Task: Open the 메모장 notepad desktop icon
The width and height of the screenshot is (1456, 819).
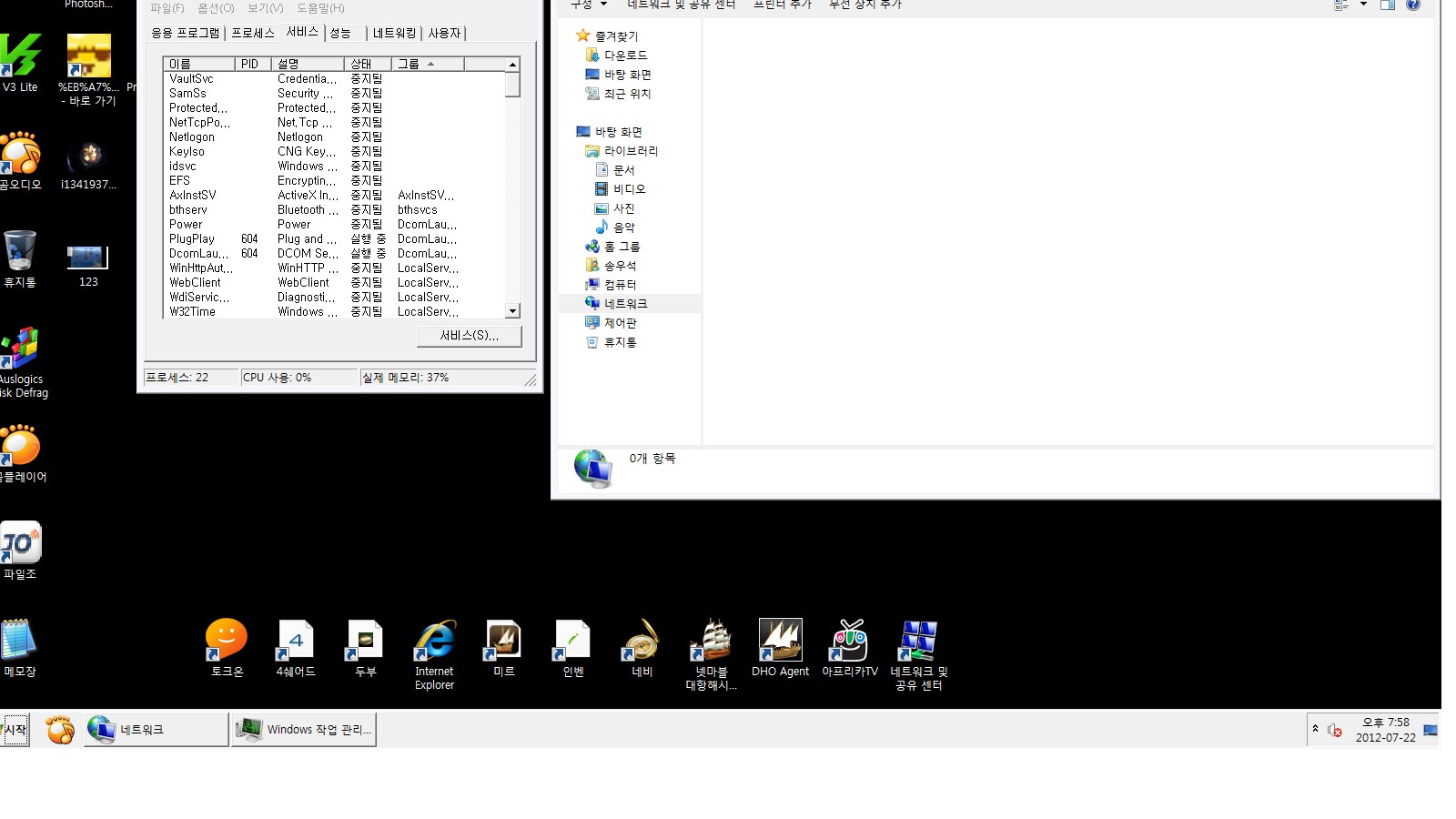Action: [x=19, y=643]
